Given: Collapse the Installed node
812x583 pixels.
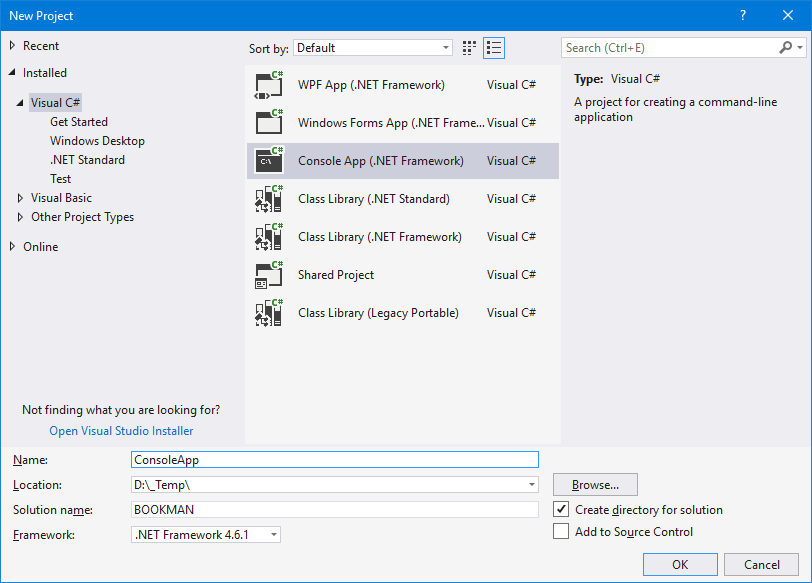Looking at the screenshot, I should (12, 72).
